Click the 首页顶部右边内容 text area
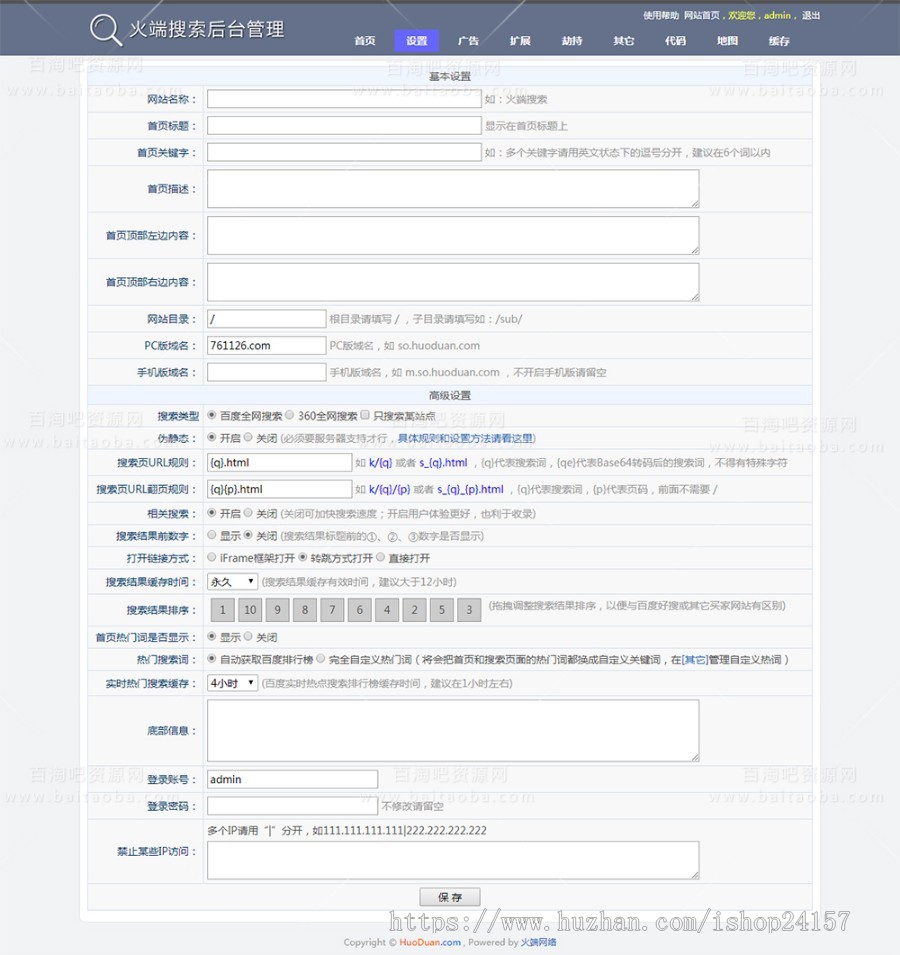Image resolution: width=900 pixels, height=955 pixels. click(453, 282)
